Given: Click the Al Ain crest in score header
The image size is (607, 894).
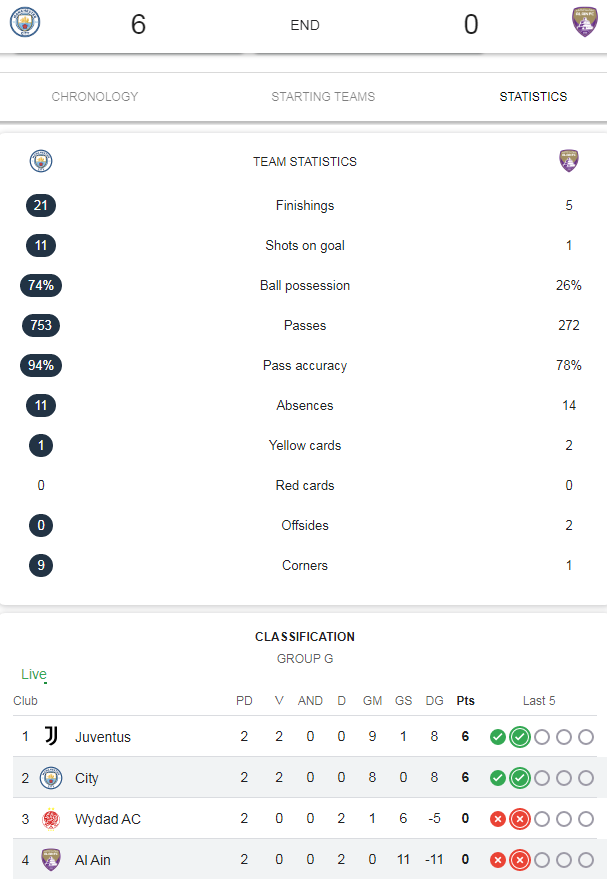Looking at the screenshot, I should pos(584,22).
